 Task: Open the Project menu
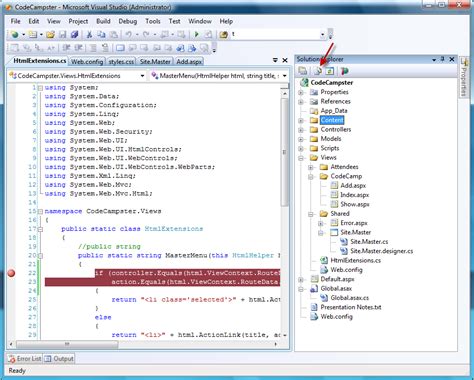pyautogui.click(x=78, y=21)
